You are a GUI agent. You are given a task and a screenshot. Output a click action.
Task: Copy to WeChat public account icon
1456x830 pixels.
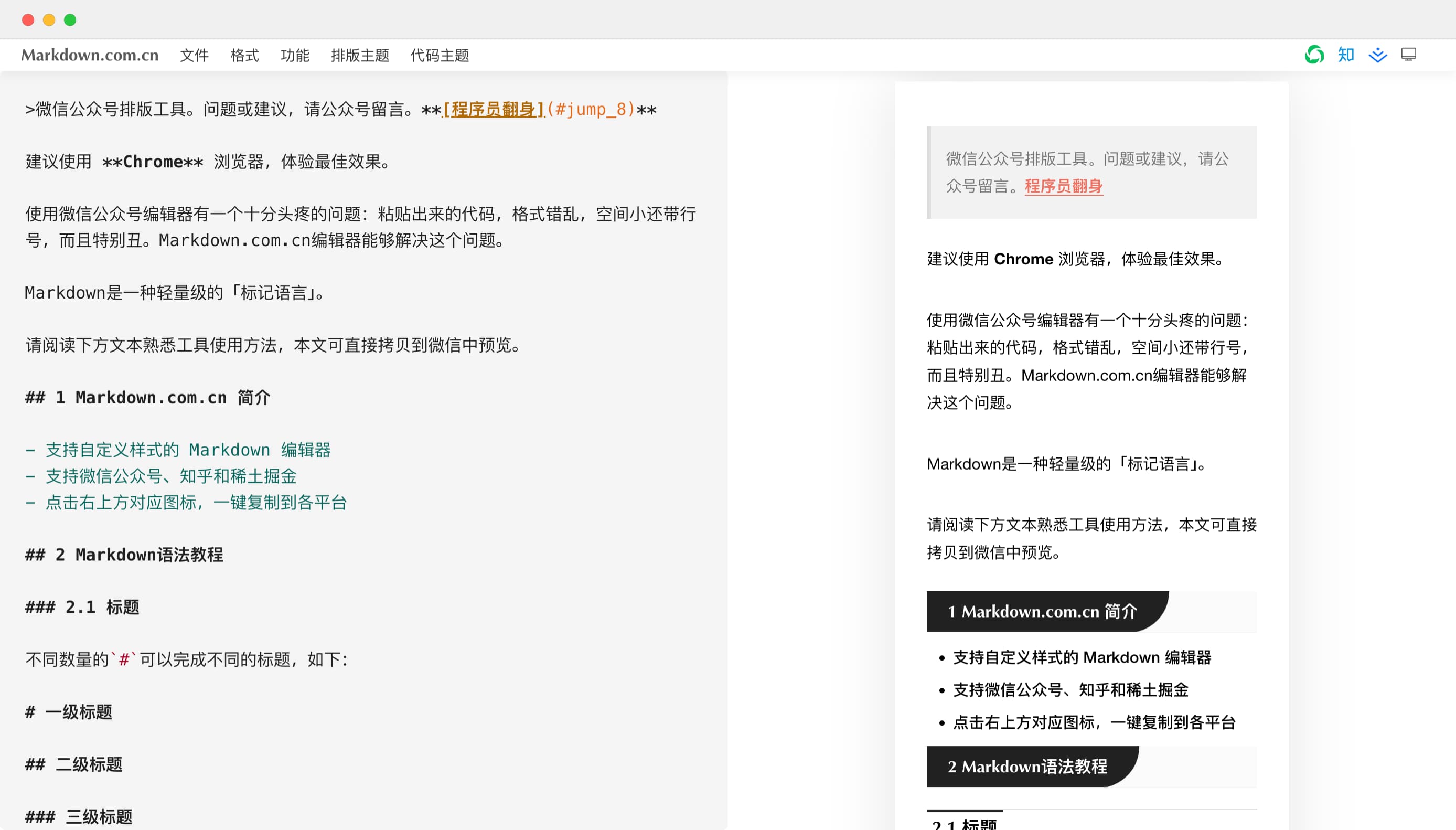point(1314,55)
